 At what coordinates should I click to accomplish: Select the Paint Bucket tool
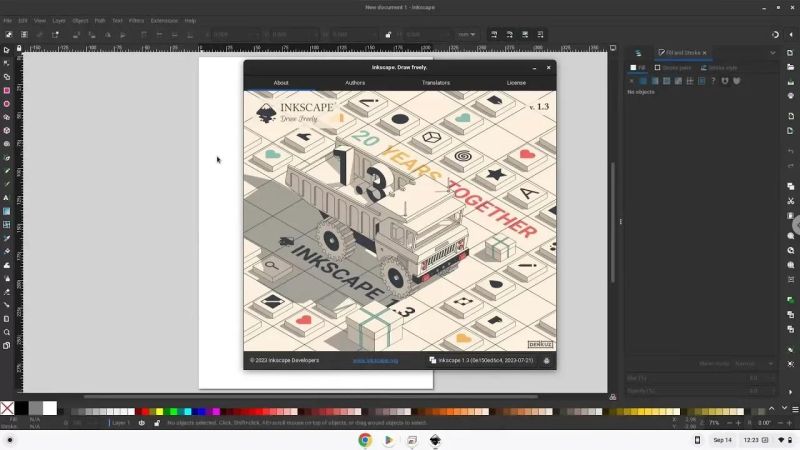click(7, 252)
